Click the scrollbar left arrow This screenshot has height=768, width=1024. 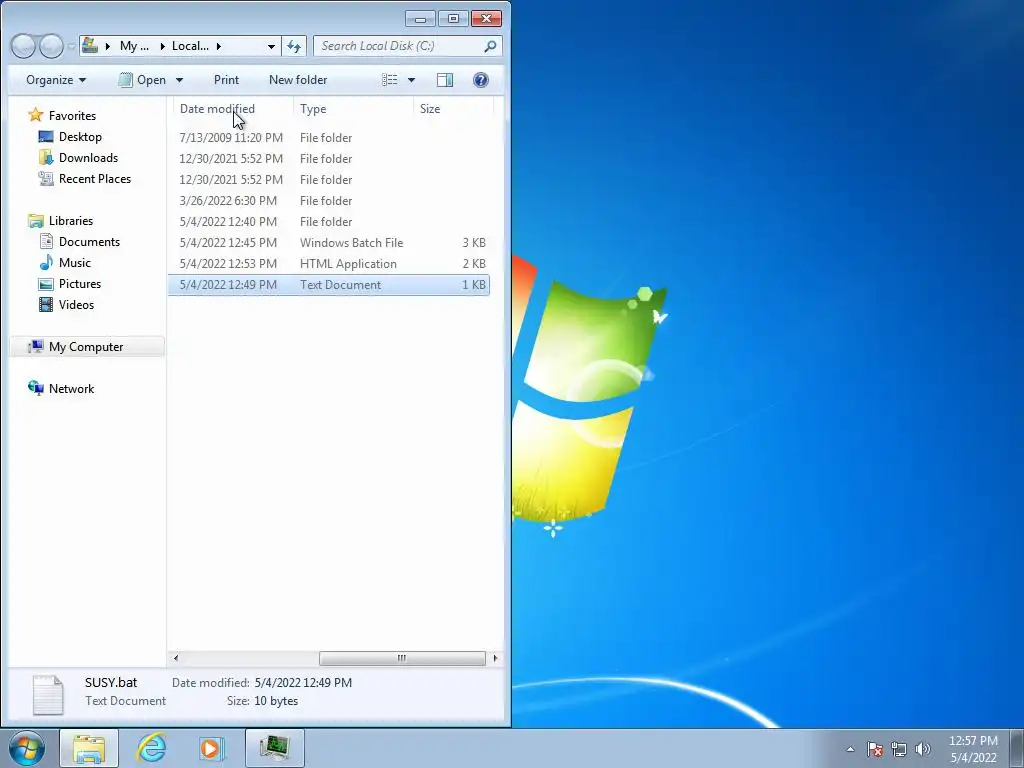175,658
